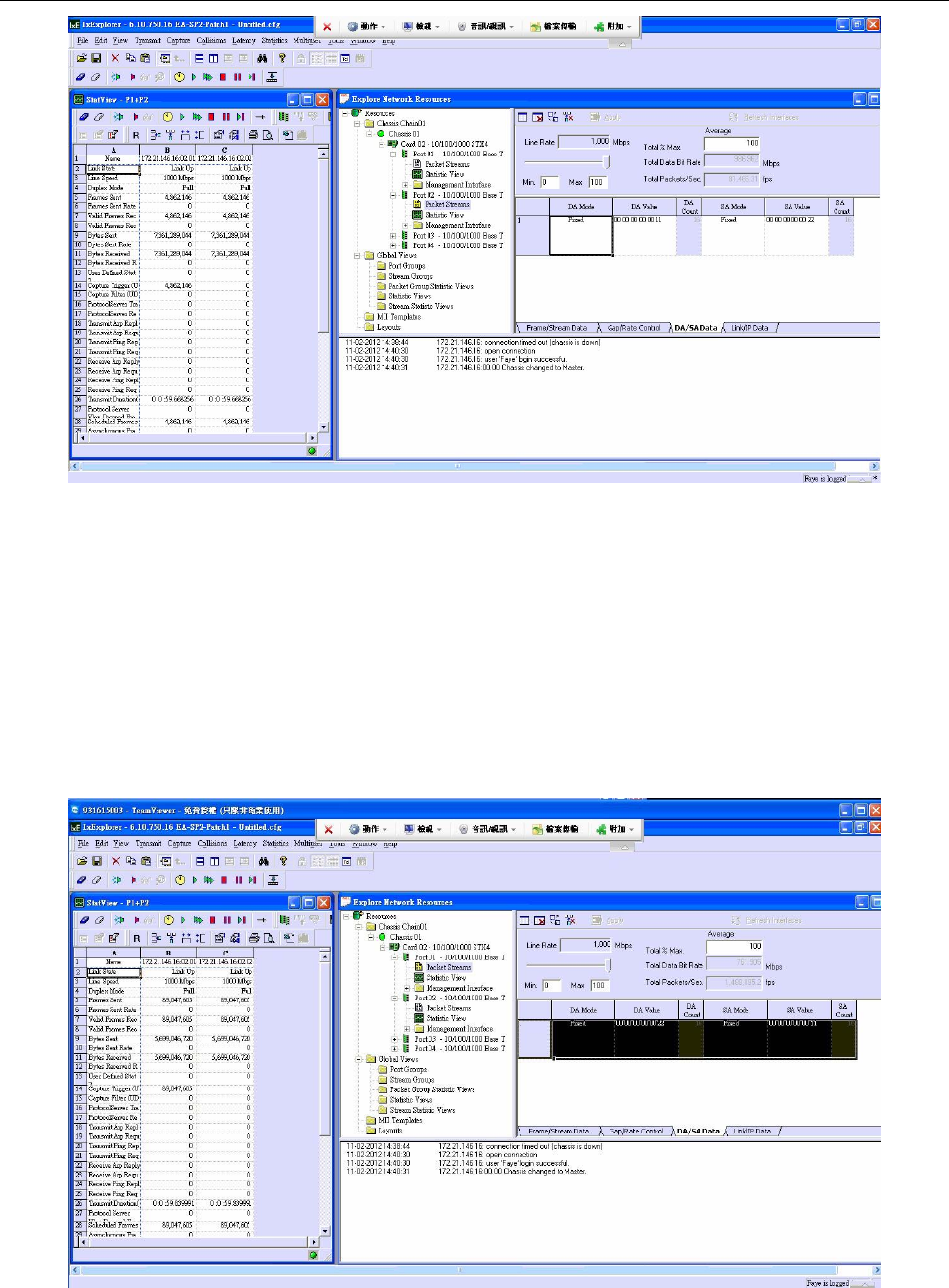Click yellow clock icon in first screenshot's StatView toolbar

[x=167, y=117]
